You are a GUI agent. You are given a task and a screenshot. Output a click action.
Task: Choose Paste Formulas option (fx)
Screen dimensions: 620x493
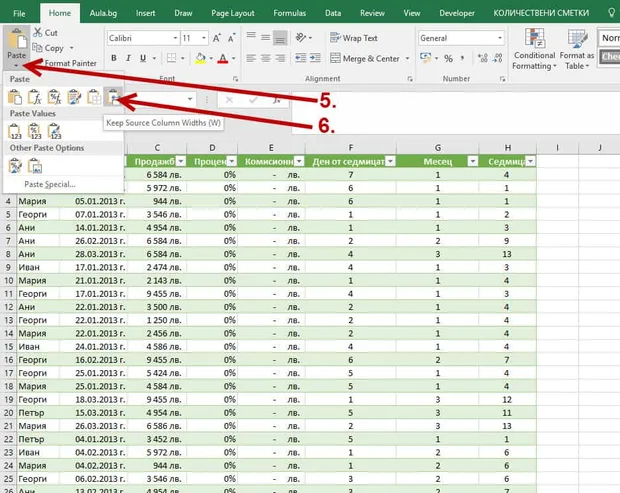point(34,97)
